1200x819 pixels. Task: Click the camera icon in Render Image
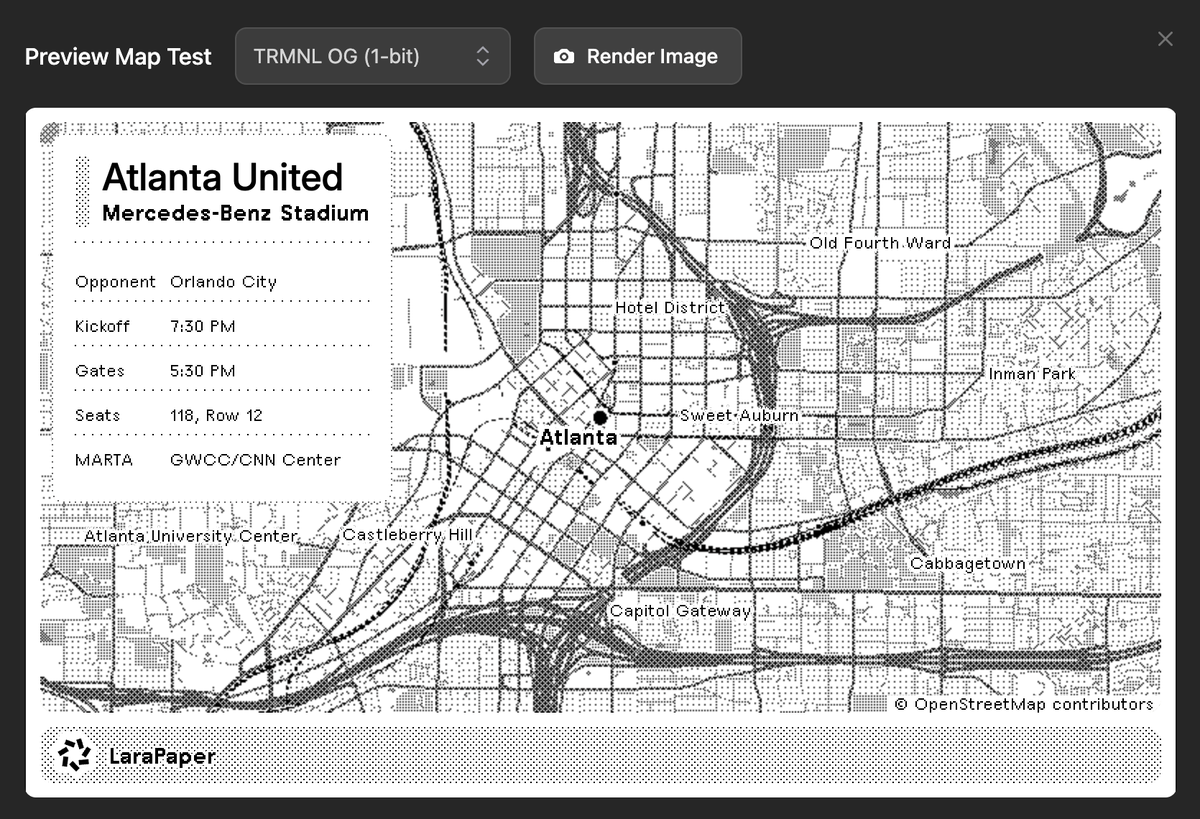(x=564, y=57)
